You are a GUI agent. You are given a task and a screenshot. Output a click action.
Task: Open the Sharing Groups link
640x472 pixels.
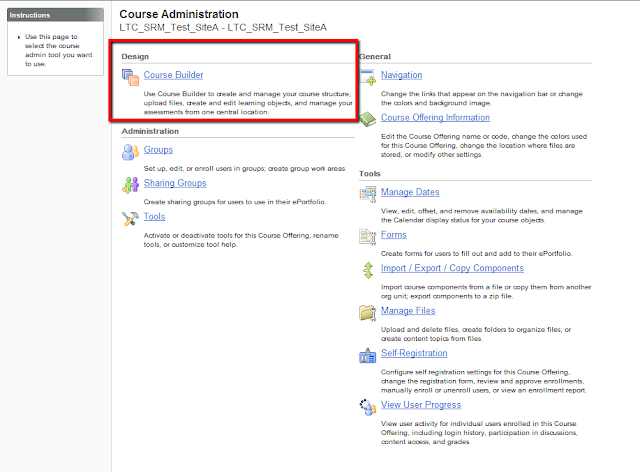click(175, 183)
